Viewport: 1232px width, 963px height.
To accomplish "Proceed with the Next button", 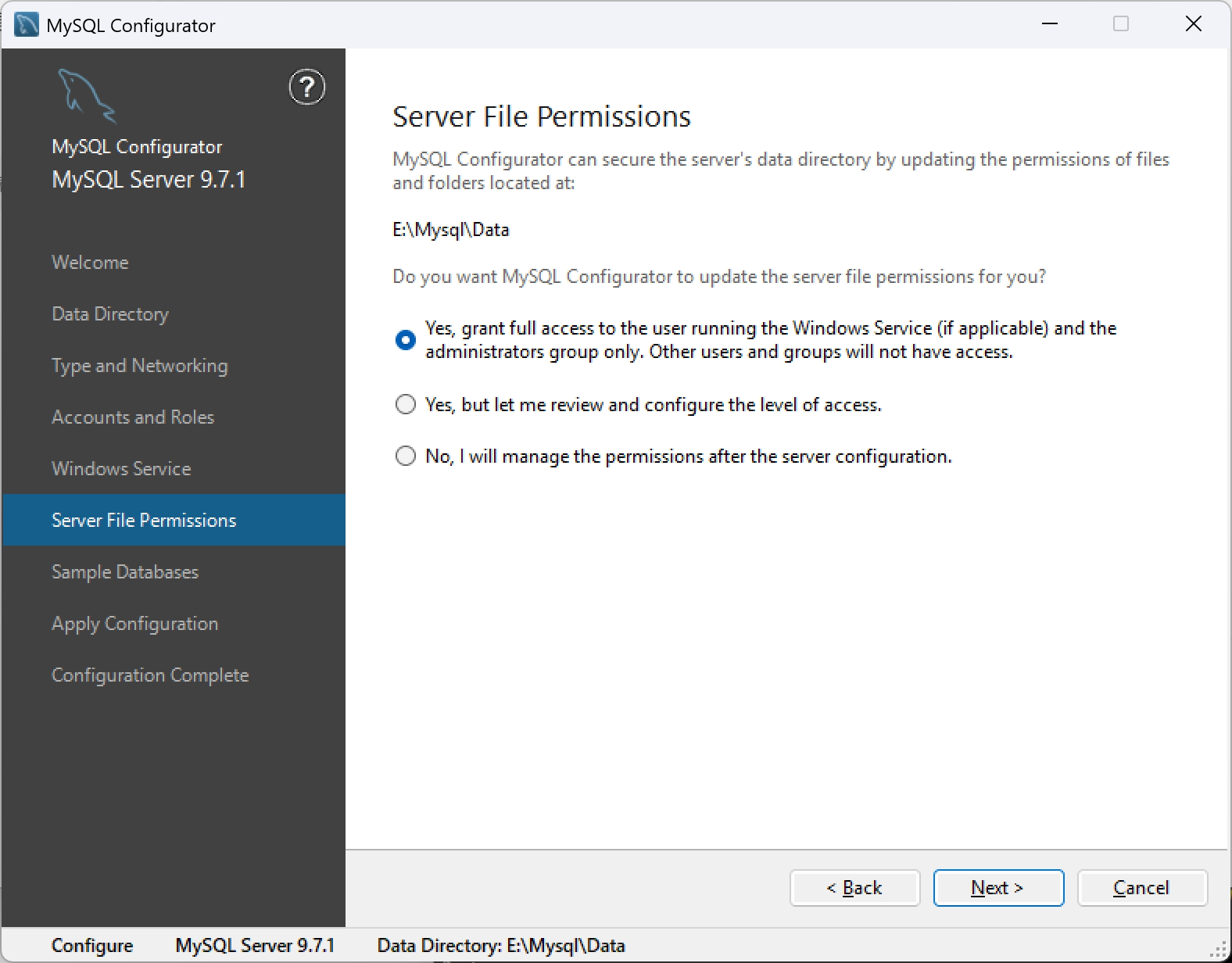I will (x=999, y=888).
